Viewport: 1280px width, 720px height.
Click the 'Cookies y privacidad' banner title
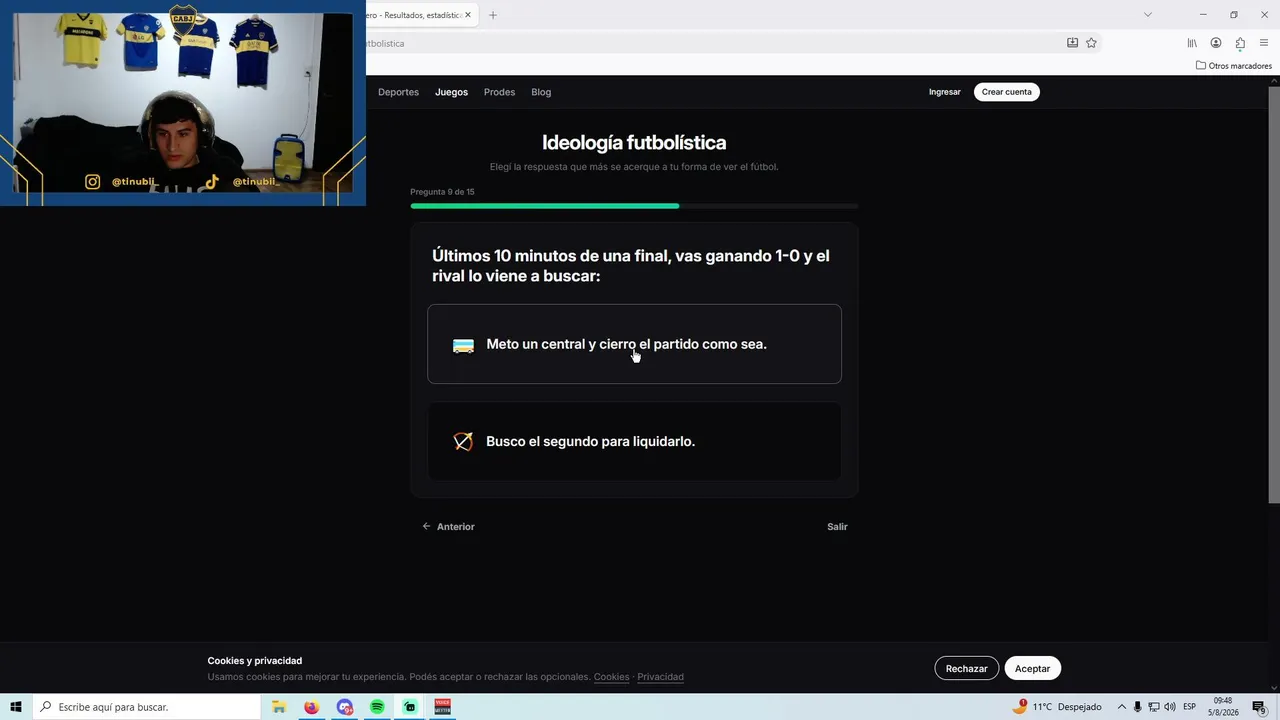tap(255, 661)
